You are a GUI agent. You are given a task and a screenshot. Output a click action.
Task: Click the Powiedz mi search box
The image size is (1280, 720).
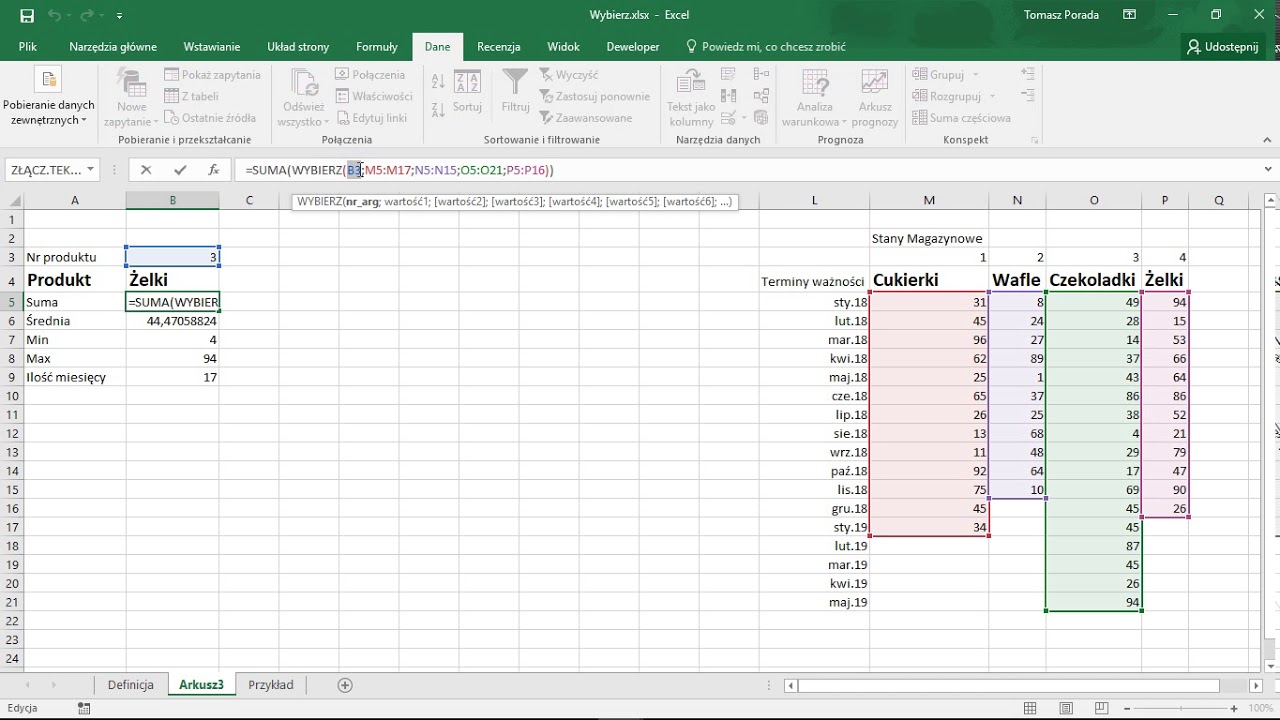coord(766,46)
